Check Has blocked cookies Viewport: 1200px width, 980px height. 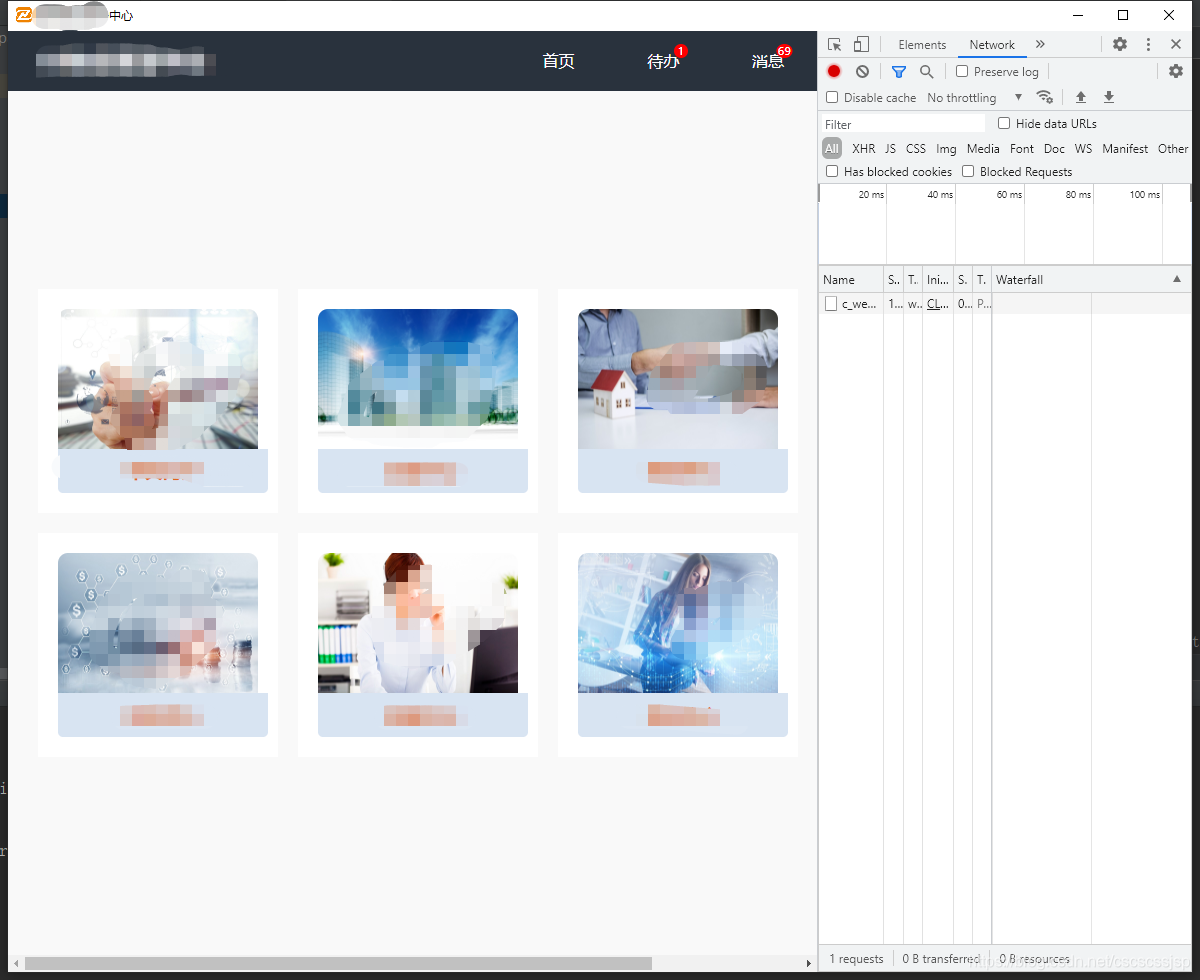coord(832,171)
